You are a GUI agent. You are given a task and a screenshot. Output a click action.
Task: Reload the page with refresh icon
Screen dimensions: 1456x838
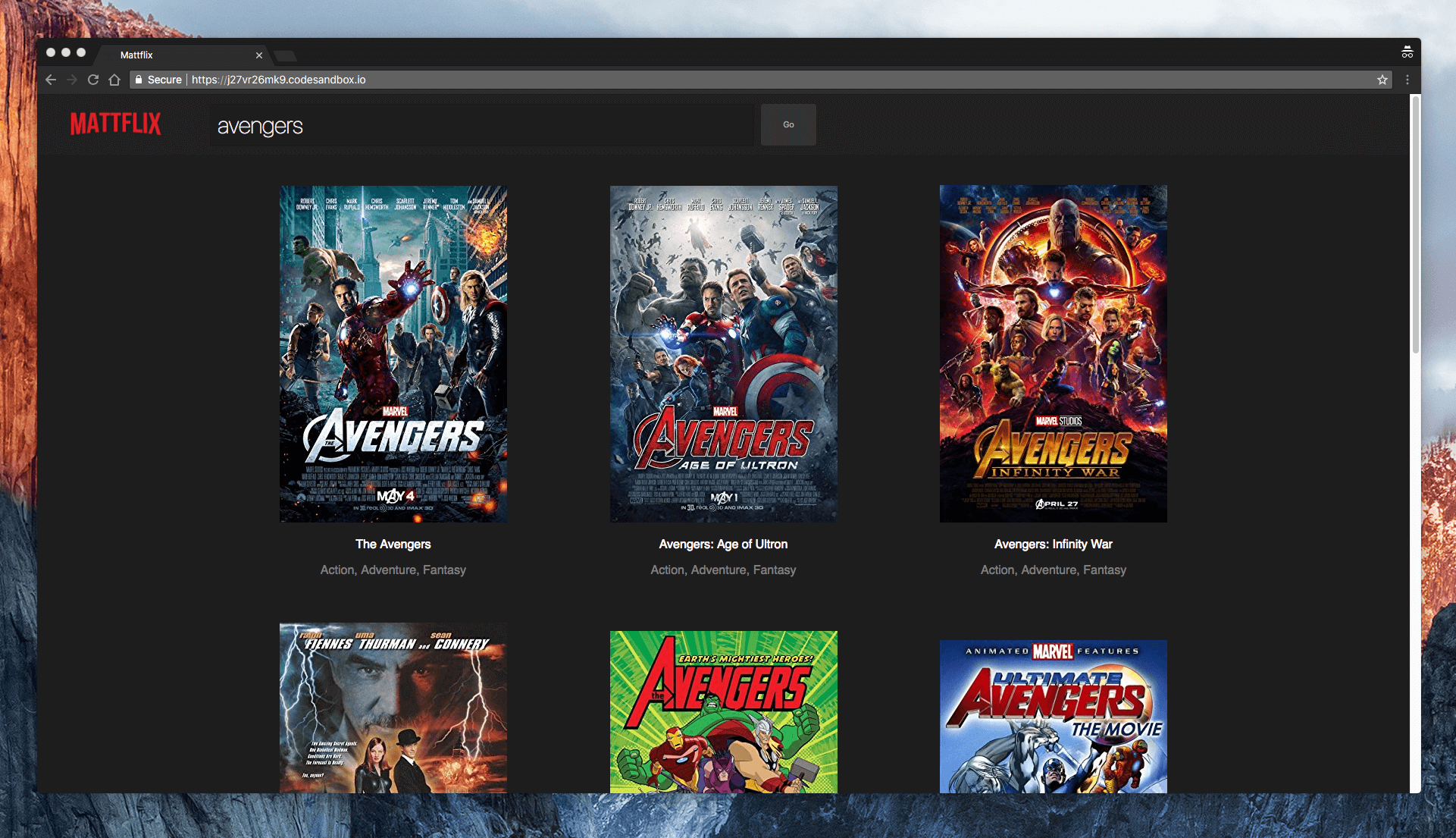point(93,80)
